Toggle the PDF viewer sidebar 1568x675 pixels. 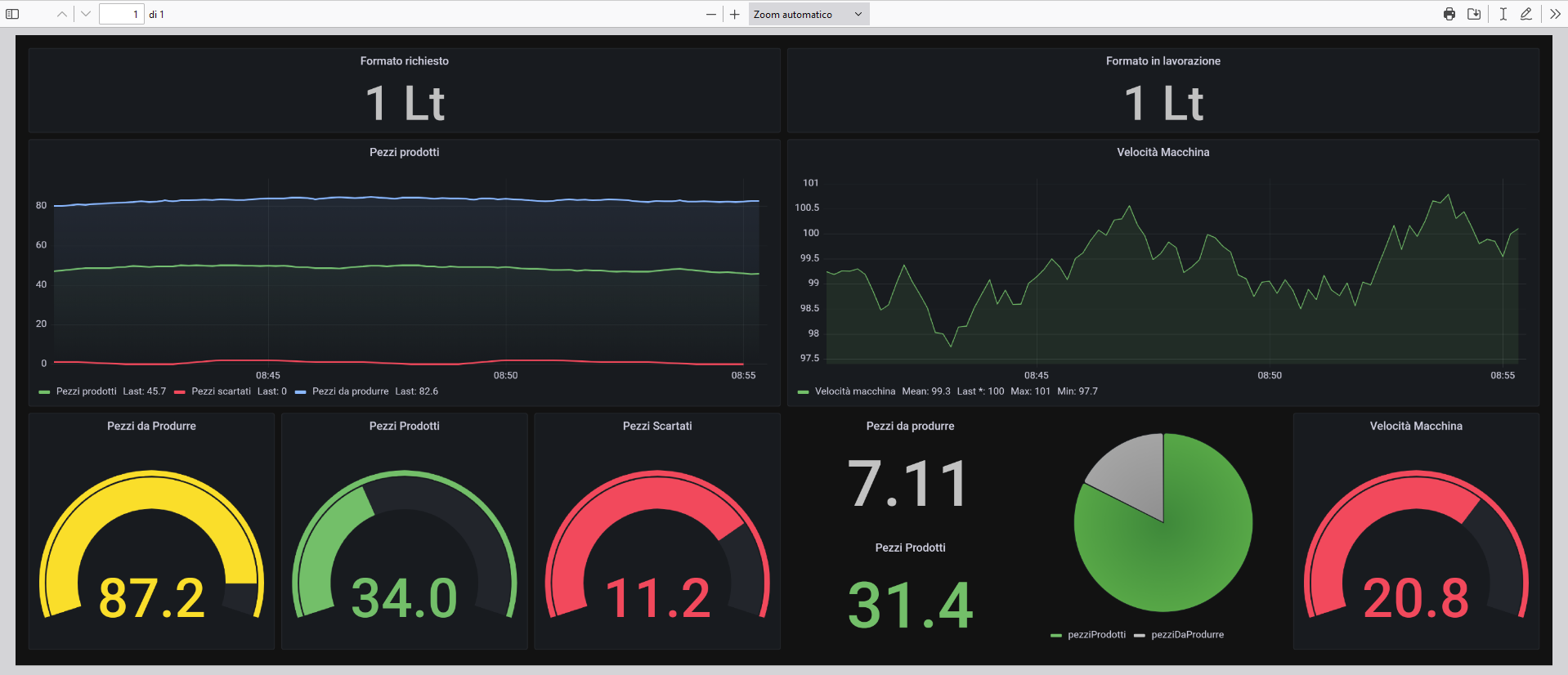[x=12, y=14]
